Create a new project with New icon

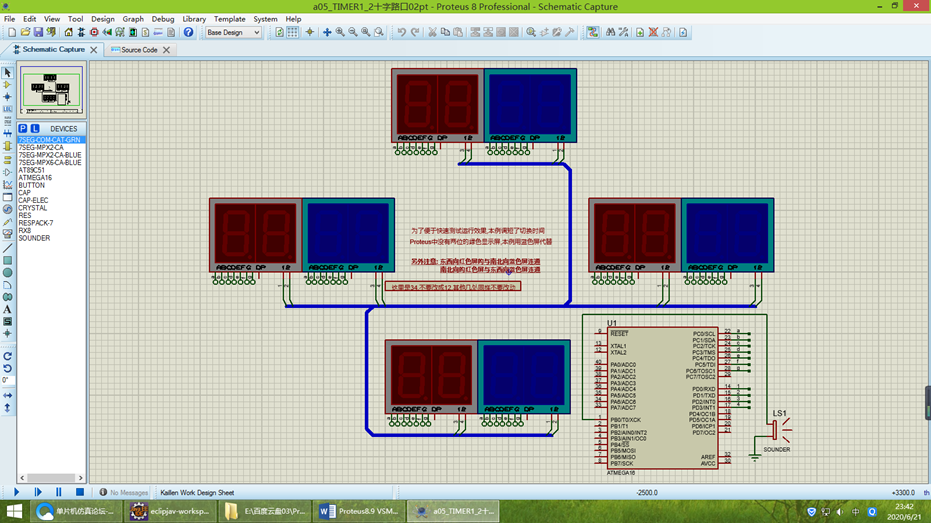(12, 32)
